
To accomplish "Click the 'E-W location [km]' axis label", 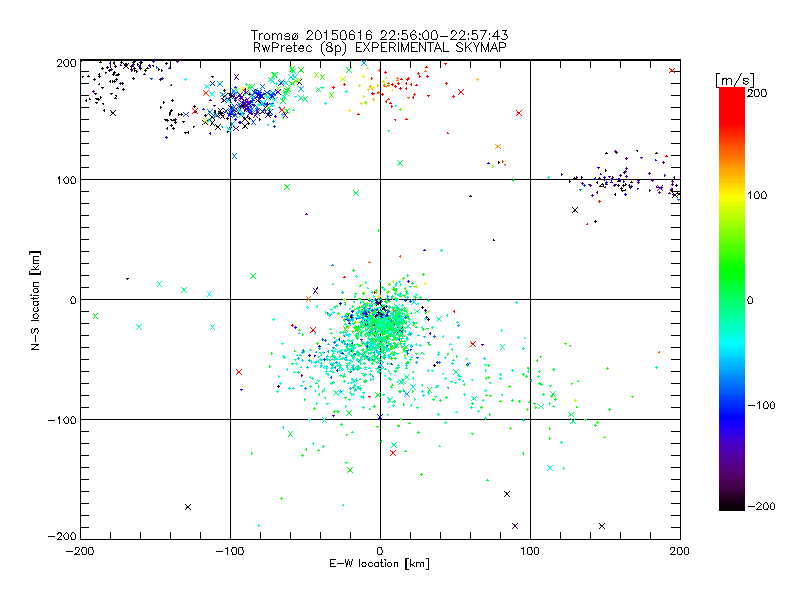I will pos(380,564).
